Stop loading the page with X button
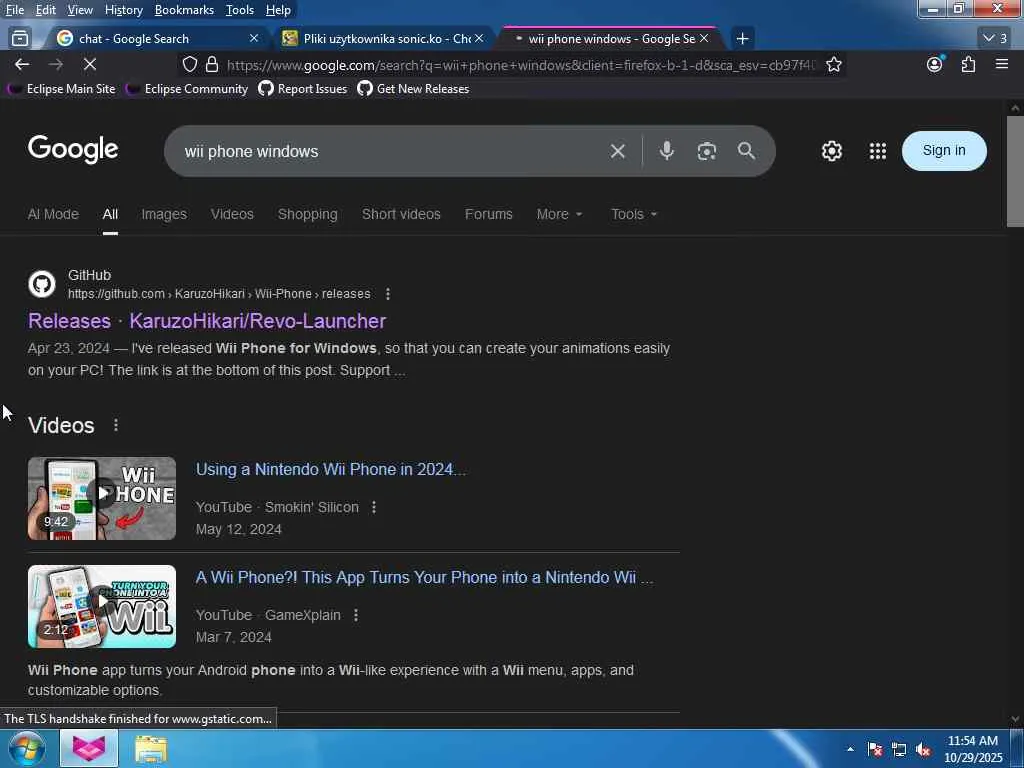 pos(89,64)
